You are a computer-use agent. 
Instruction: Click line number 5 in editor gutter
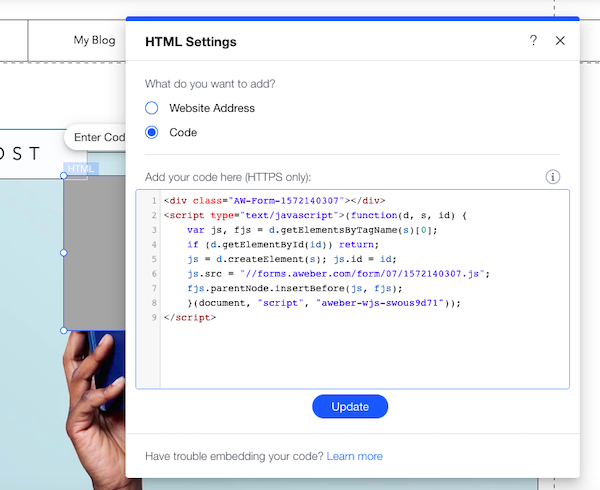point(153,258)
